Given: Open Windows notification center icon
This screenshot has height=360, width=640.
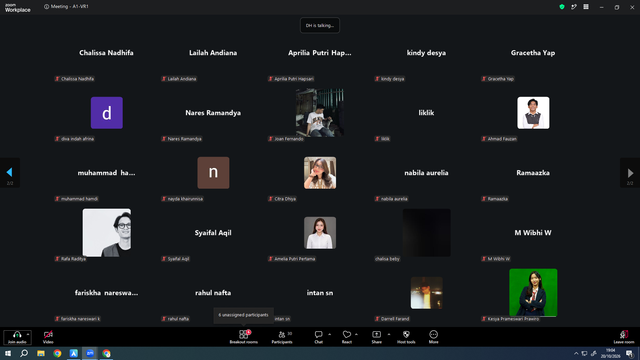Looking at the screenshot, I should click(x=630, y=353).
